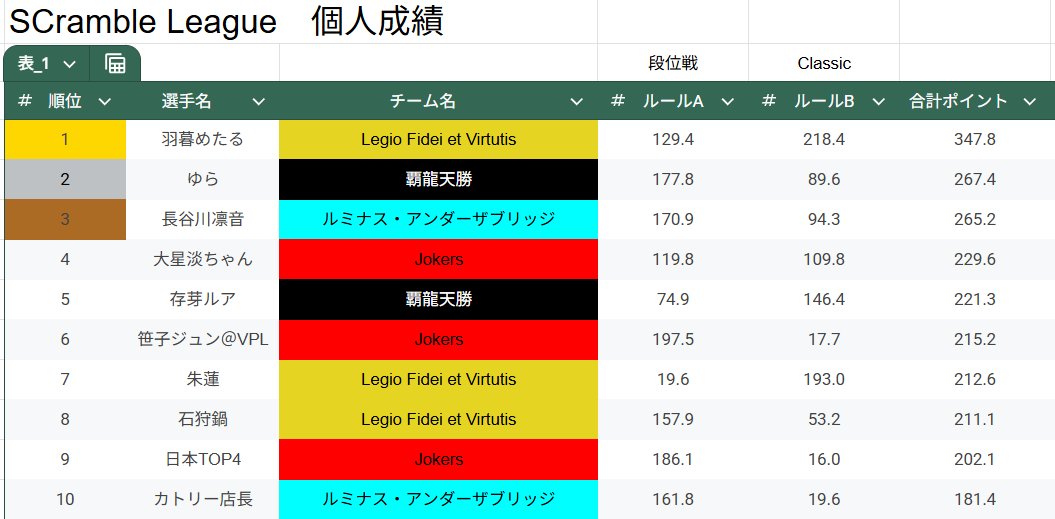Select ルールB value 146.4
Image resolution: width=1055 pixels, height=519 pixels.
click(x=824, y=299)
